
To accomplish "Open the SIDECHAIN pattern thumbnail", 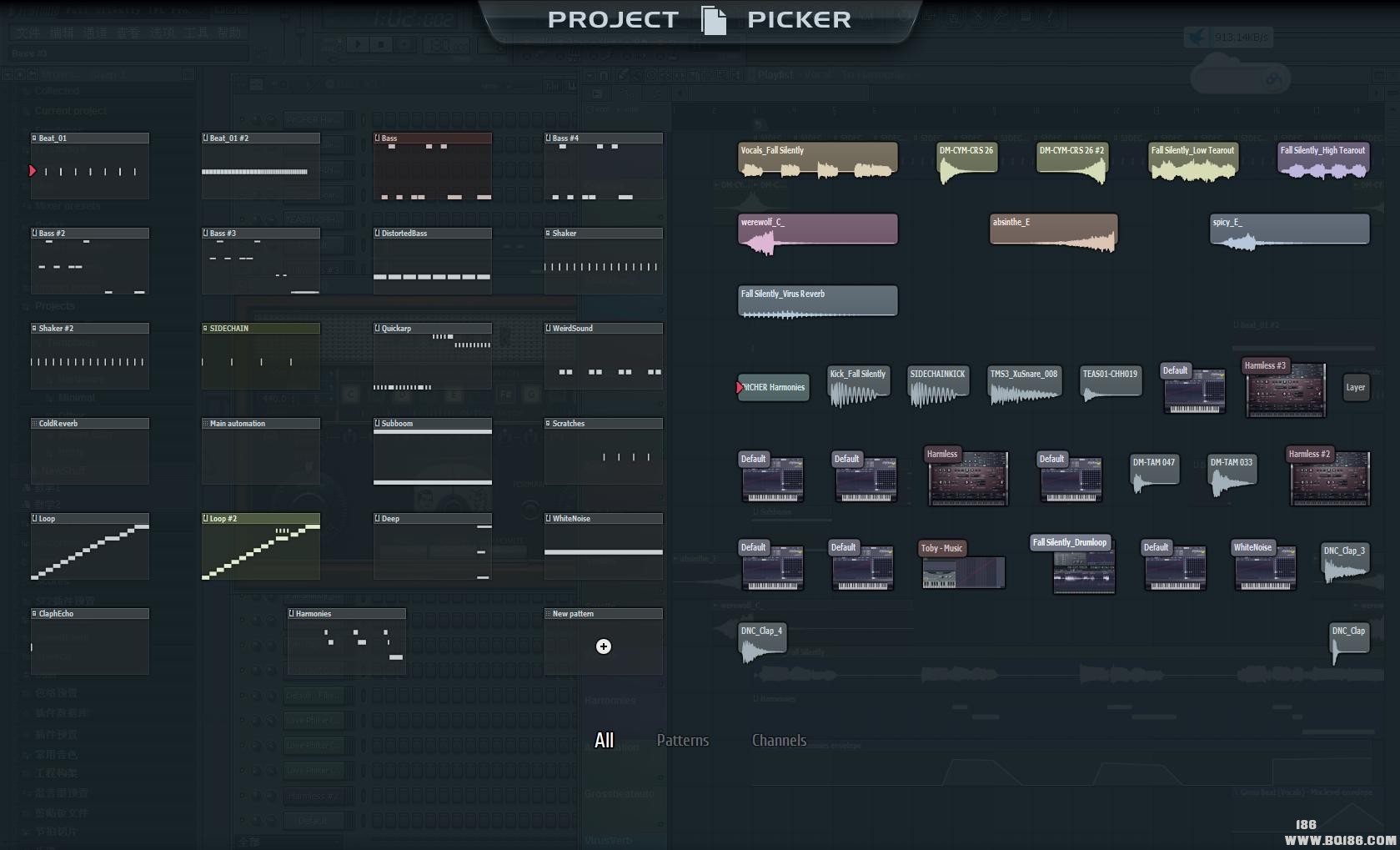I will [260, 357].
